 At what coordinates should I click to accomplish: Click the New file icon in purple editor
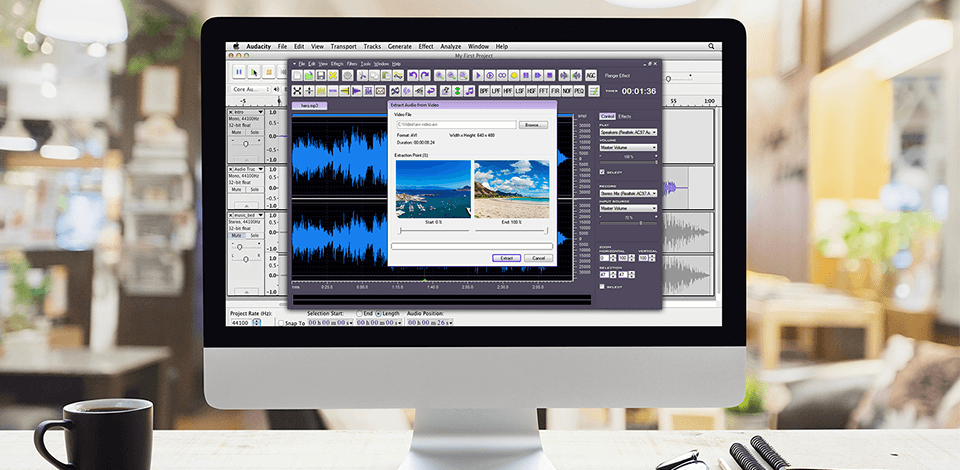click(298, 75)
